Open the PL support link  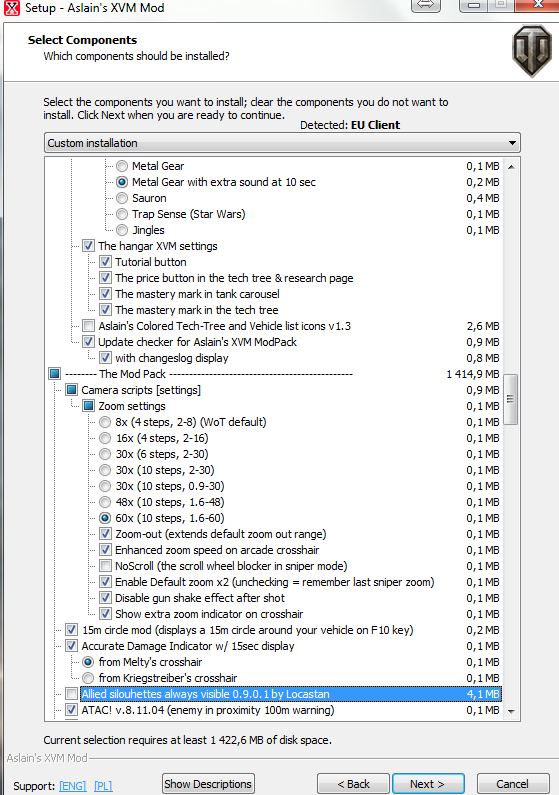coord(103,786)
